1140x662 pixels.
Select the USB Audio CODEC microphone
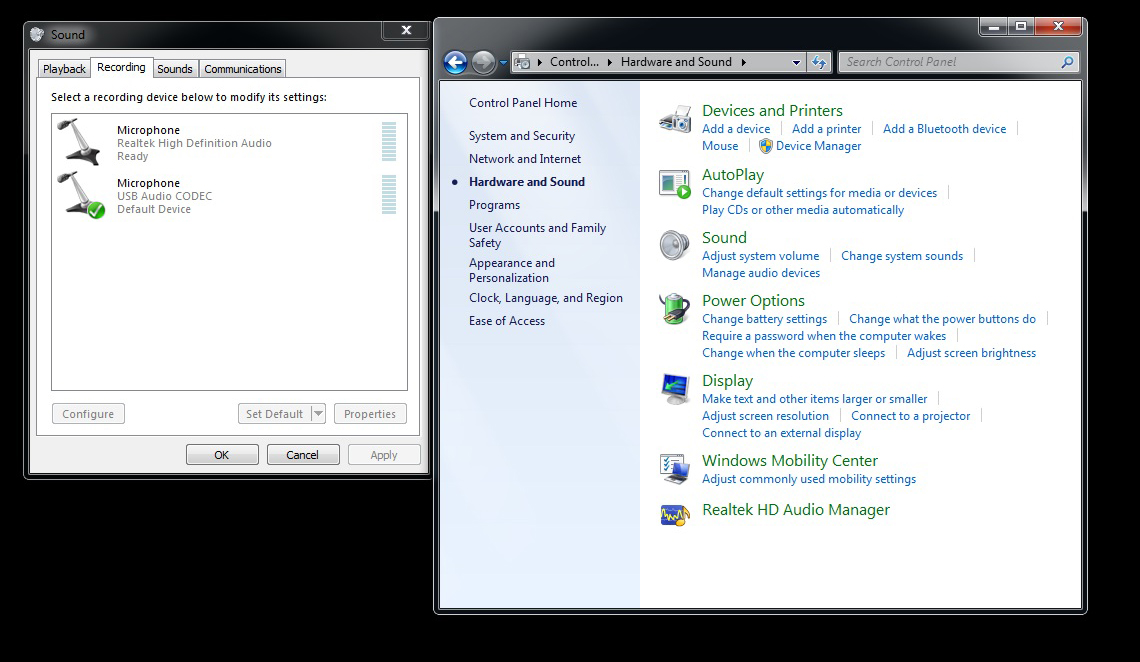click(165, 196)
